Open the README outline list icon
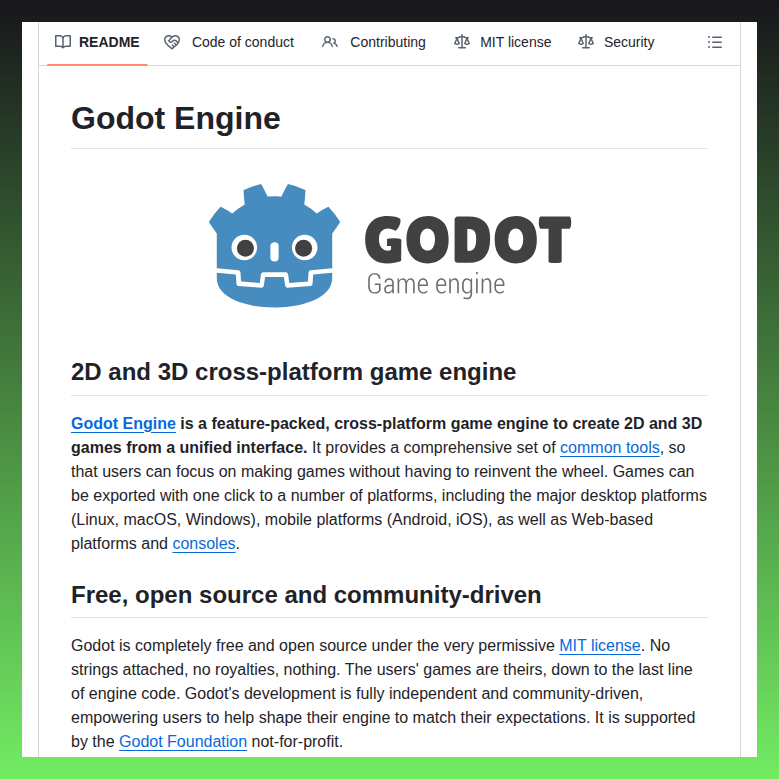779x779 pixels. (x=714, y=42)
